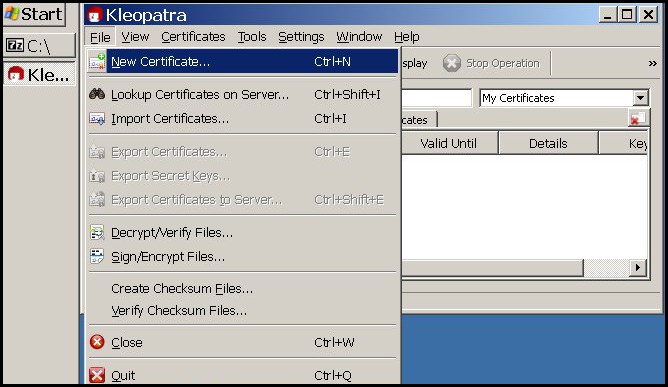Image resolution: width=668 pixels, height=387 pixels.
Task: Click My Certificates combo box text
Action: 518,98
